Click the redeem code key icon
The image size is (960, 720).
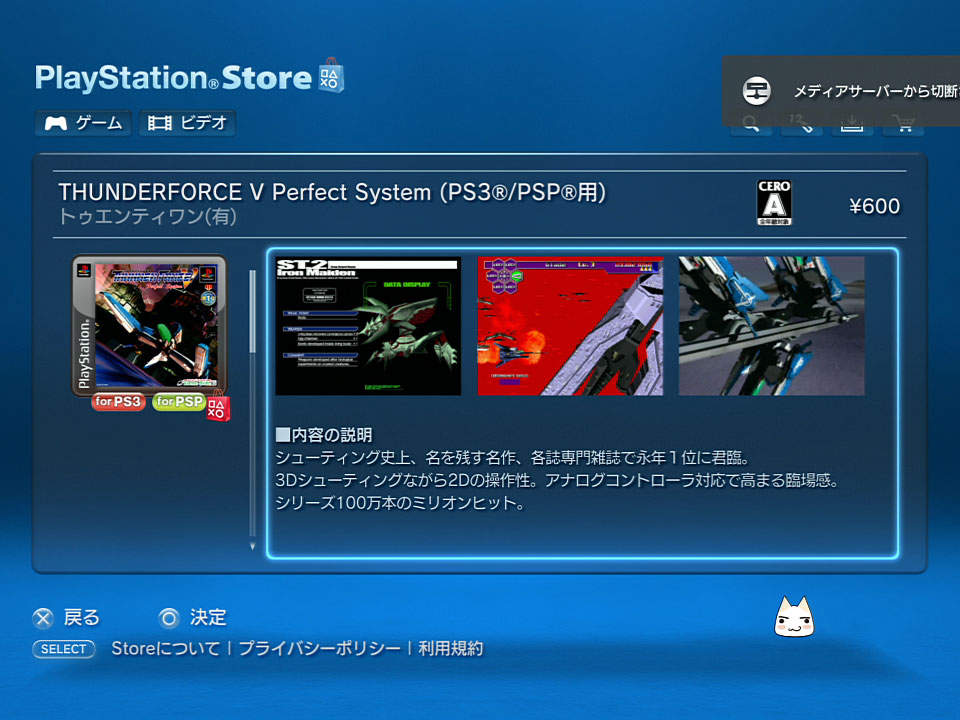pos(801,126)
